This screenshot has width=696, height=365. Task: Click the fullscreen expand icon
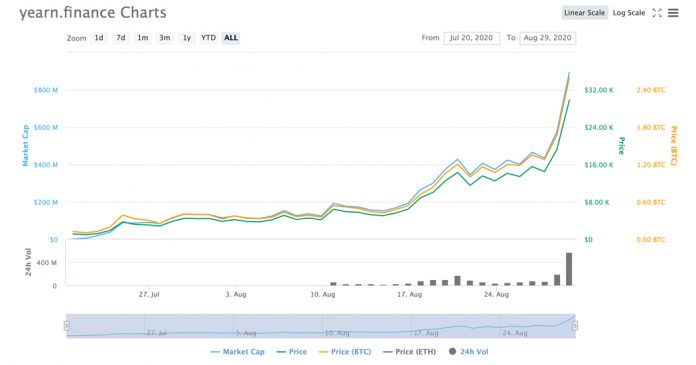point(657,13)
